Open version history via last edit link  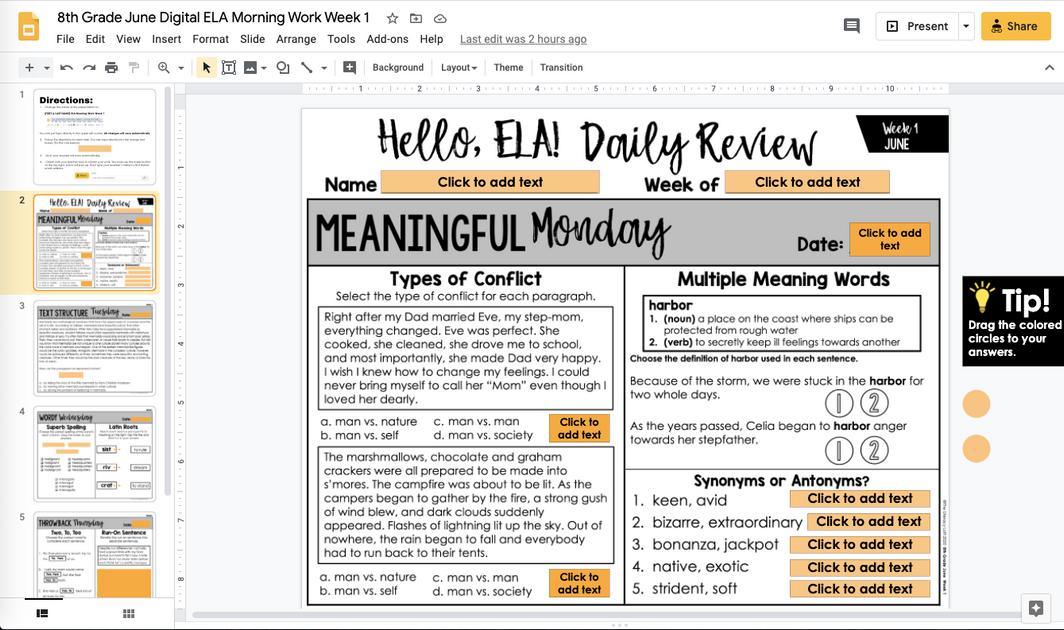coord(523,39)
